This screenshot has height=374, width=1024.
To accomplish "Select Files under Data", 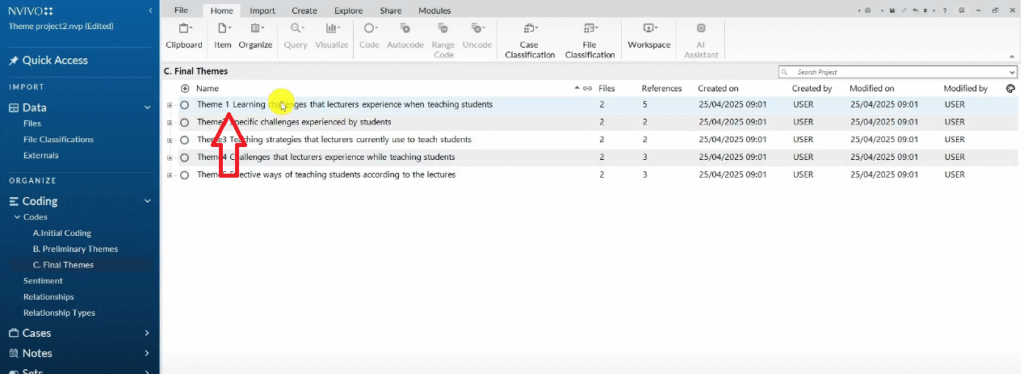I will [x=32, y=123].
